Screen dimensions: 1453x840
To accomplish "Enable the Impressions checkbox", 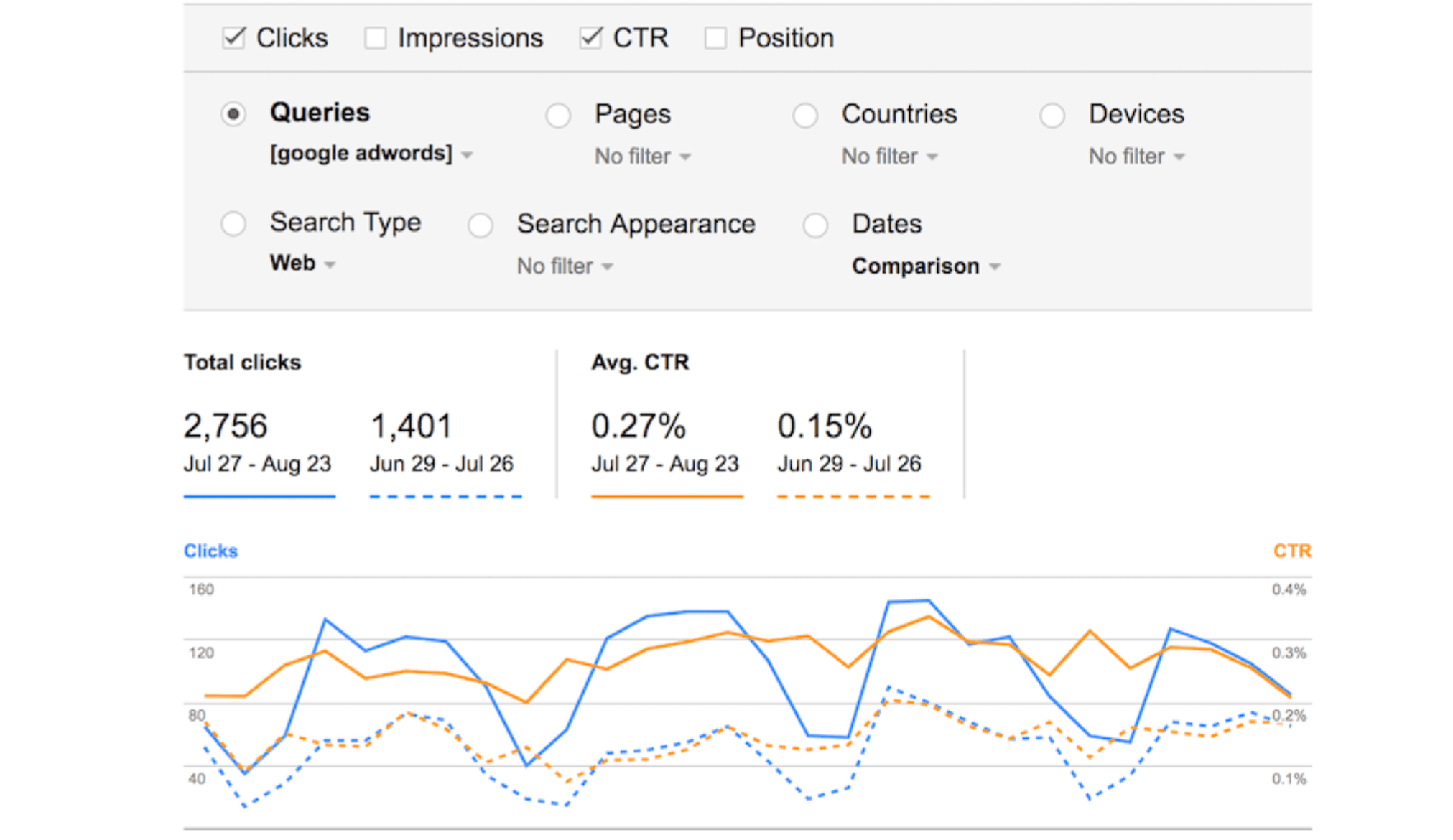I will pos(376,37).
